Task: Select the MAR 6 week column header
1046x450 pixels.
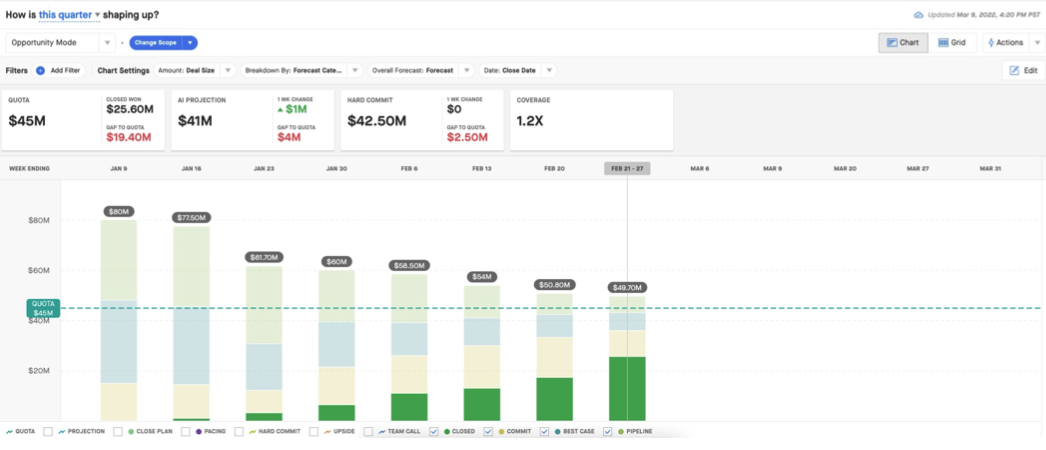Action: pyautogui.click(x=700, y=169)
